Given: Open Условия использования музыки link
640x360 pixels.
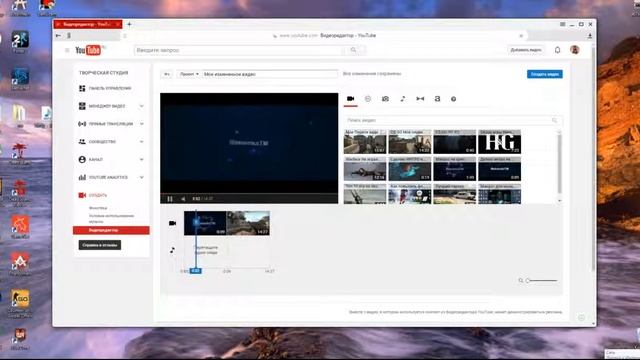Looking at the screenshot, I should [111, 218].
